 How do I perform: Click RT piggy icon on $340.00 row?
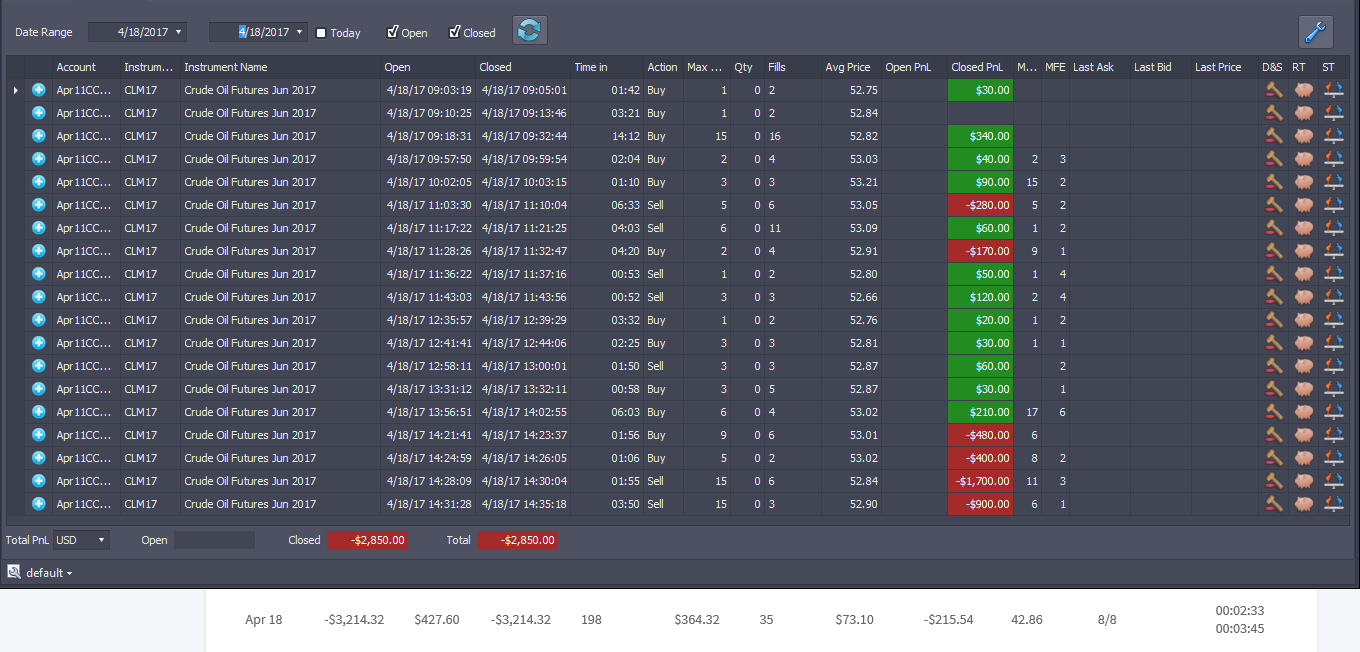[1302, 136]
